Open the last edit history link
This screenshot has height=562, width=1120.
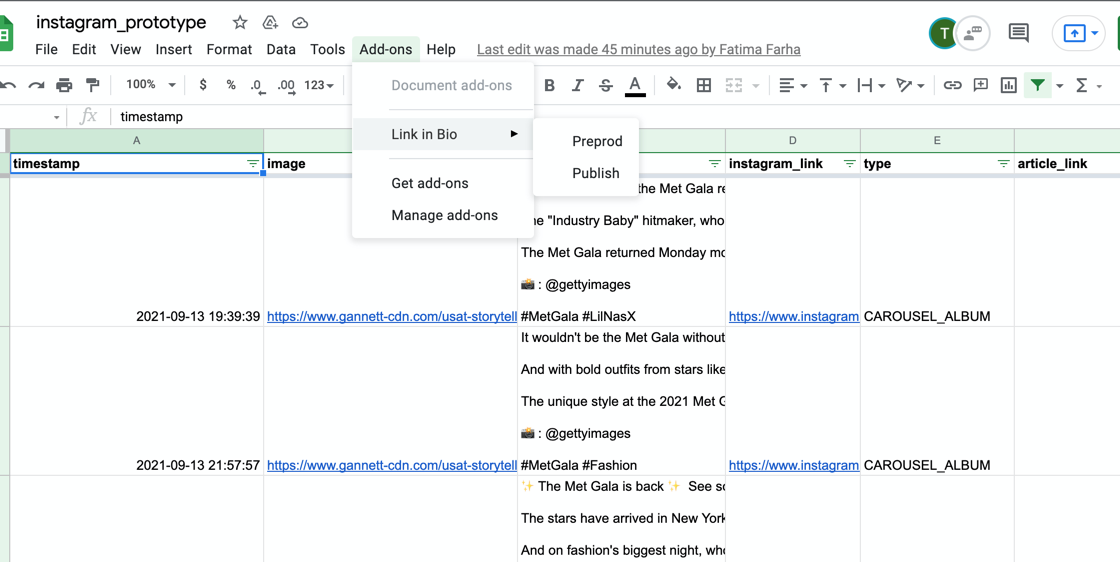638,49
